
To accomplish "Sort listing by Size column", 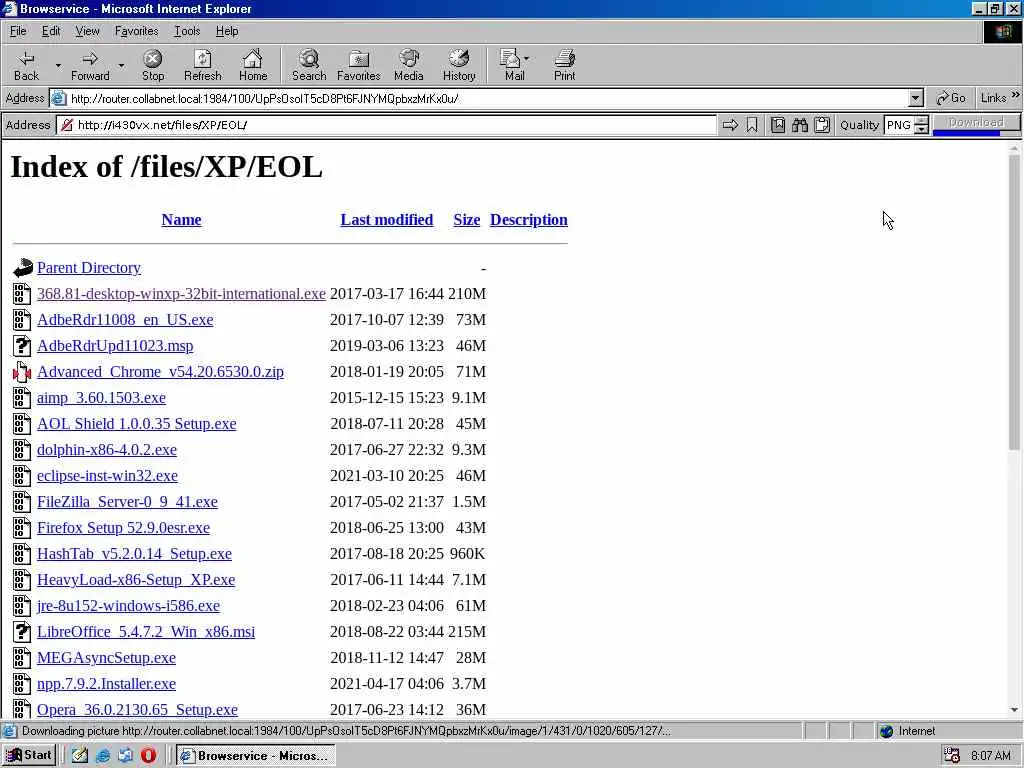I will (x=467, y=219).
